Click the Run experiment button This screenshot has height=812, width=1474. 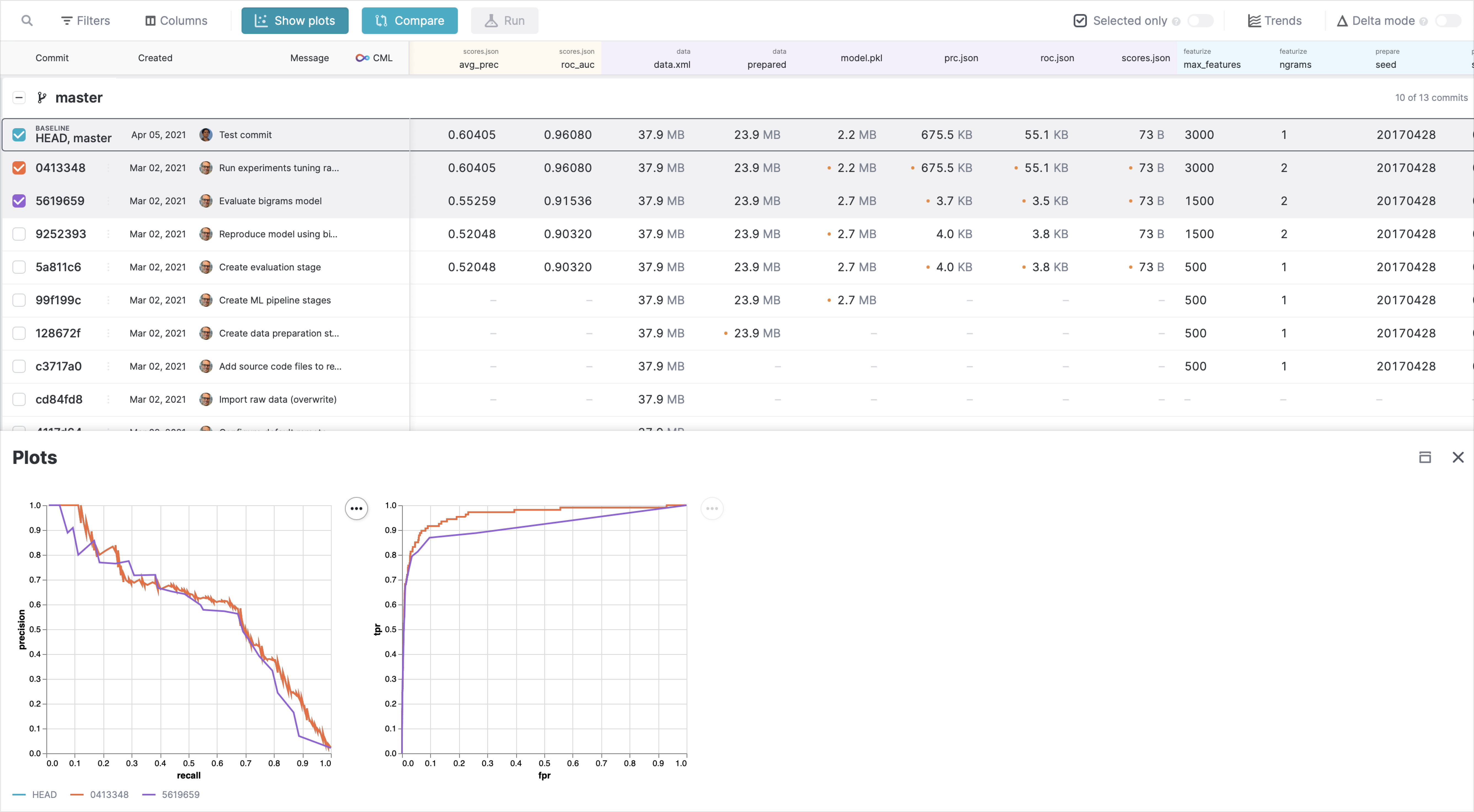click(x=505, y=21)
